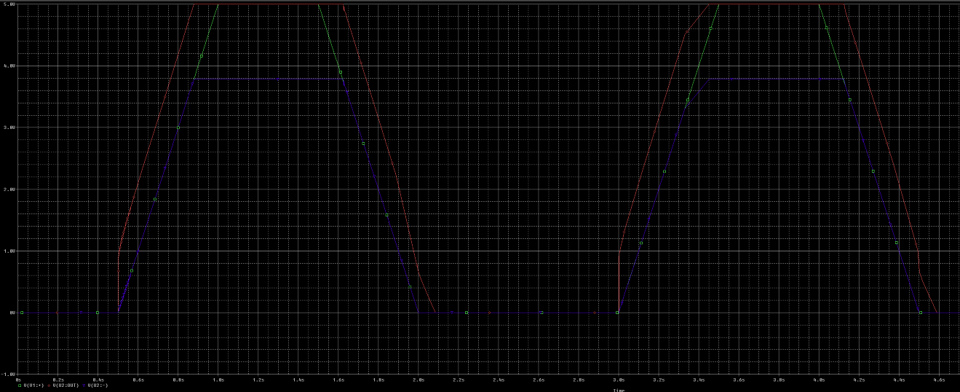The width and height of the screenshot is (960, 392).
Task: Click the -1.0V y-axis tick label
Action: (x=8, y=374)
